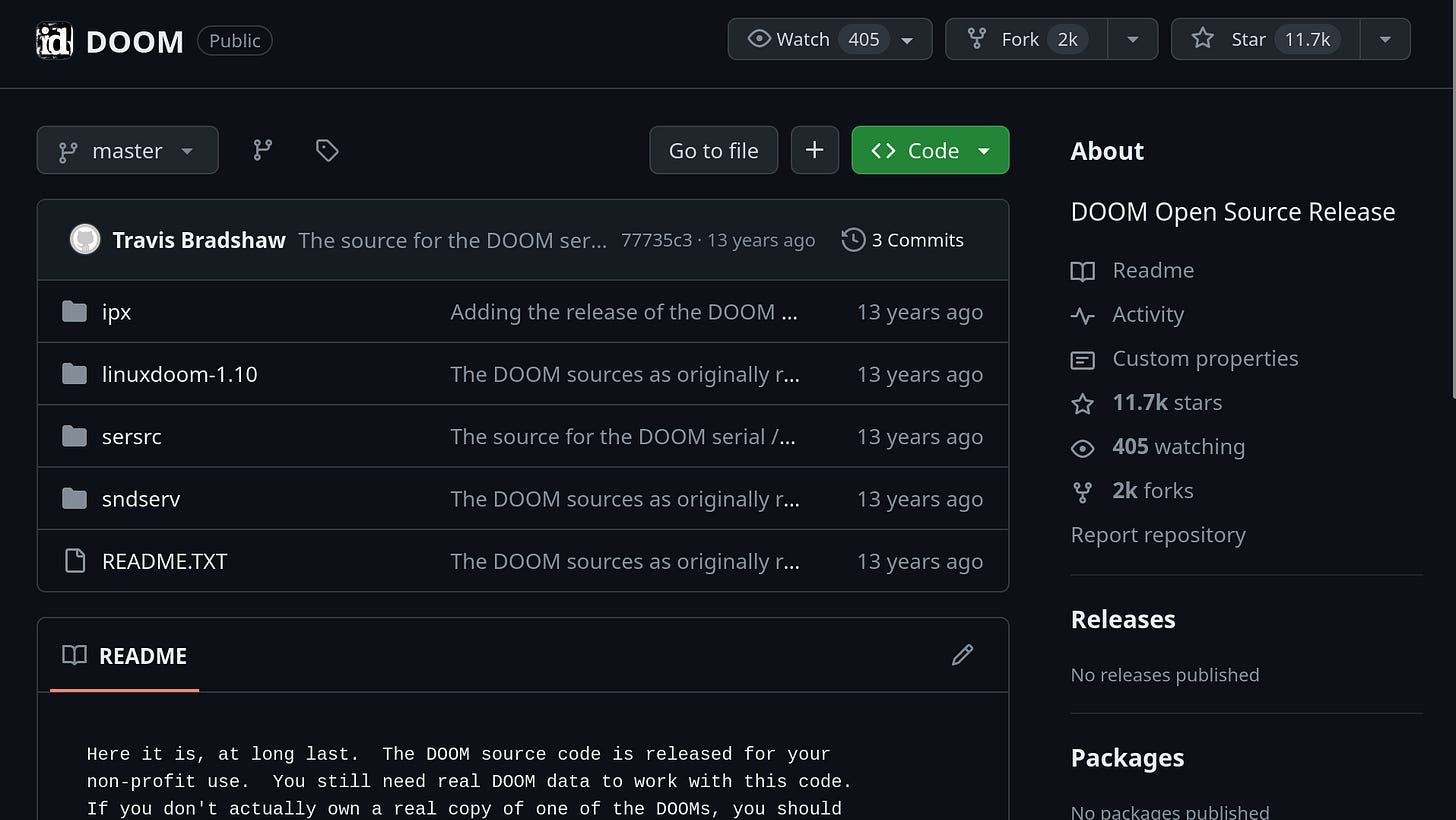
Task: Click the Readme book icon in About
Action: (1083, 271)
